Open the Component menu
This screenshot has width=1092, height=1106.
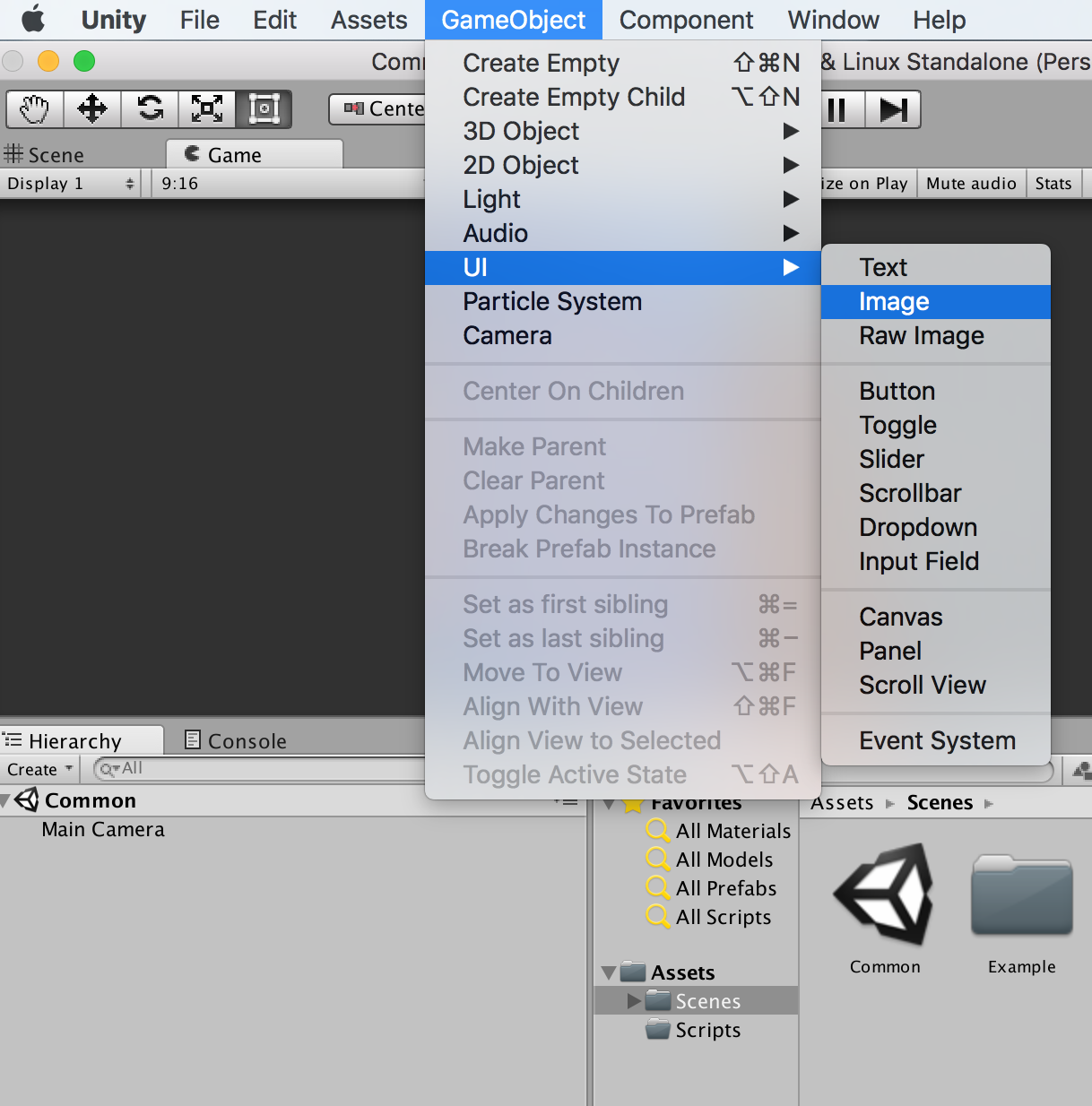click(x=686, y=20)
